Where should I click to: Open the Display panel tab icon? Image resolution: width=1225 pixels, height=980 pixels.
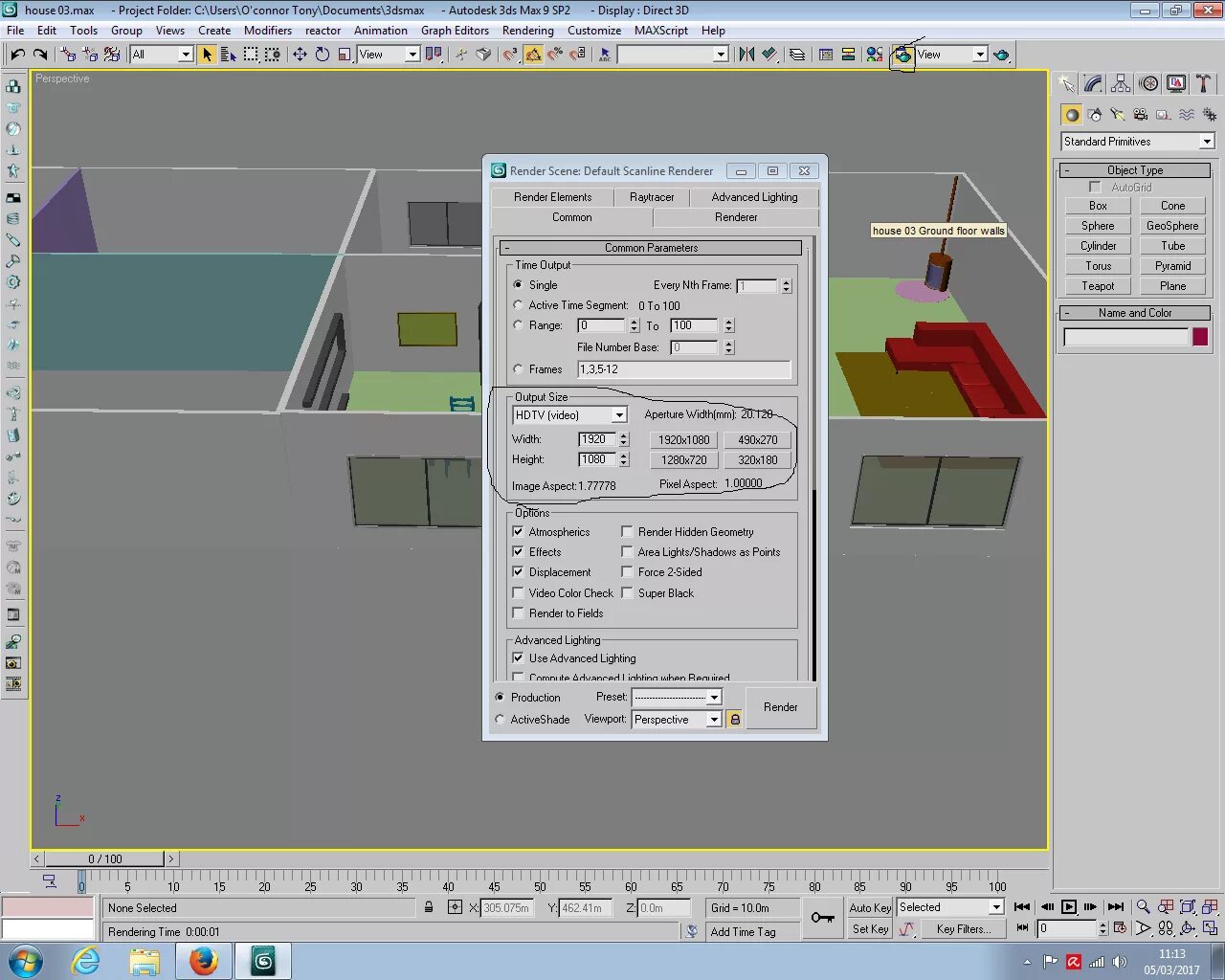[1176, 84]
